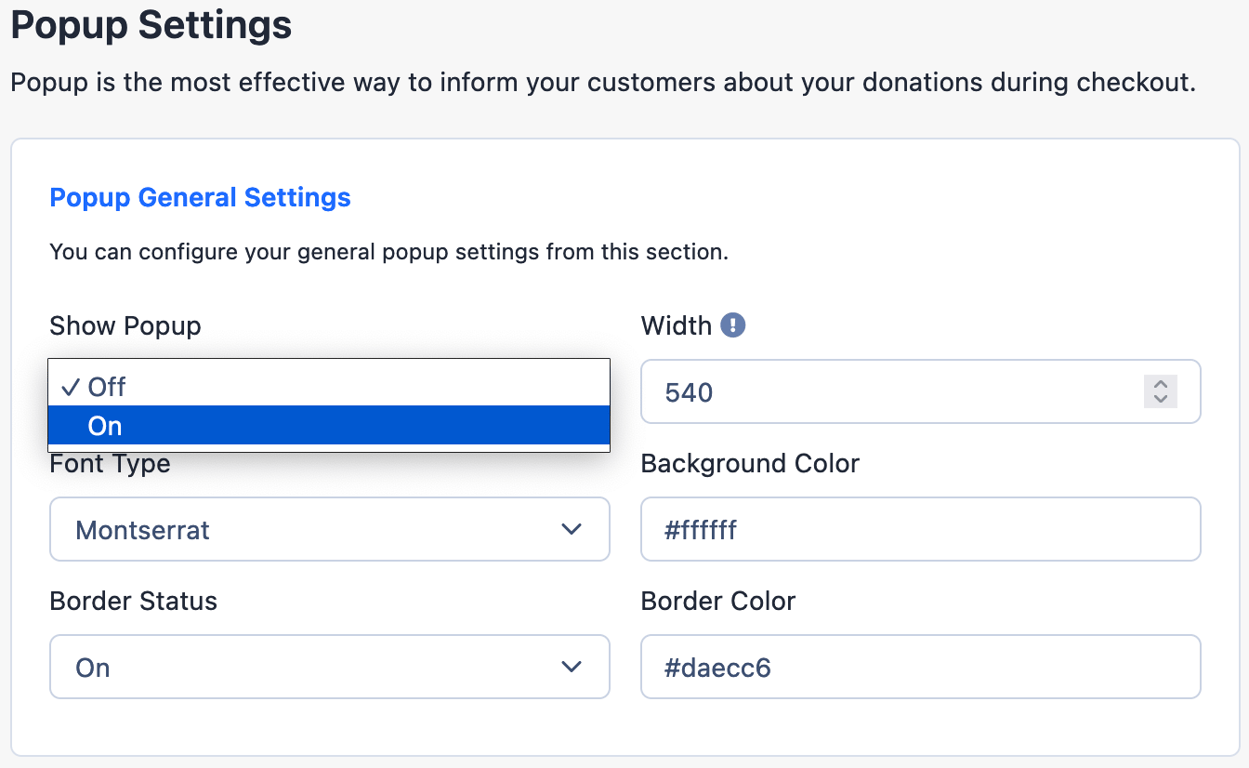Select the highlighted On option for Show Popup
Viewport: 1249px width, 768px height.
(x=329, y=425)
